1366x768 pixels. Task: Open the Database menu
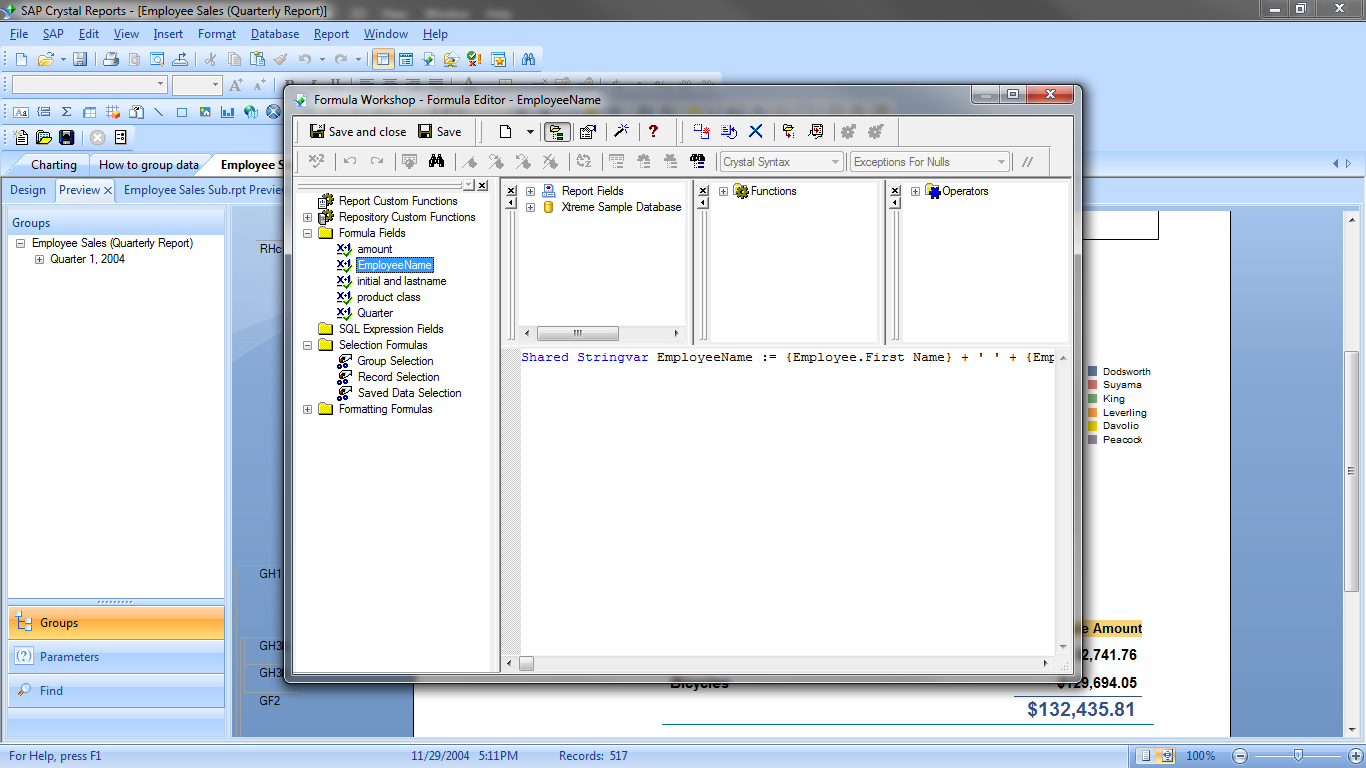(x=275, y=34)
